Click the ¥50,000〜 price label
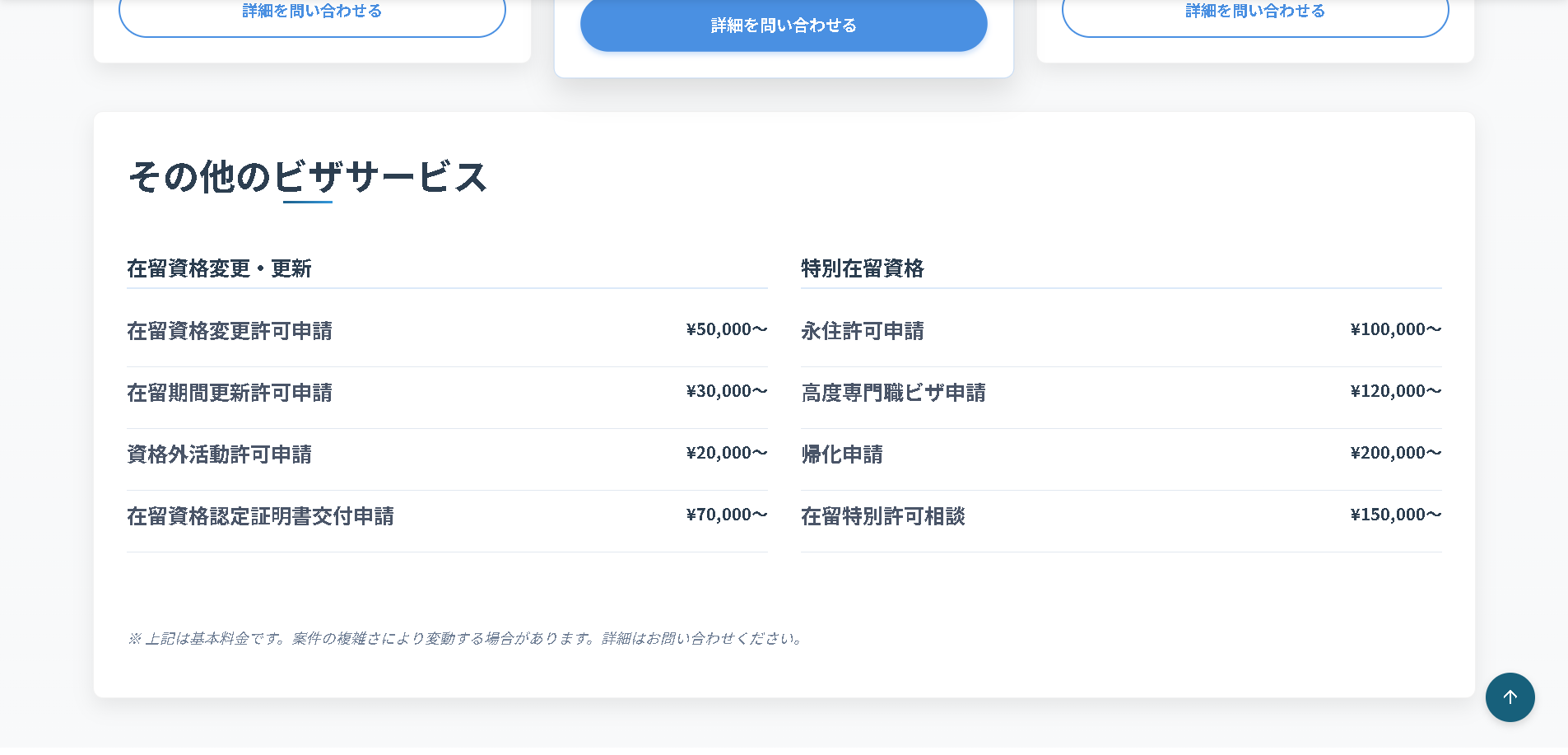This screenshot has width=1568, height=755. 726,329
